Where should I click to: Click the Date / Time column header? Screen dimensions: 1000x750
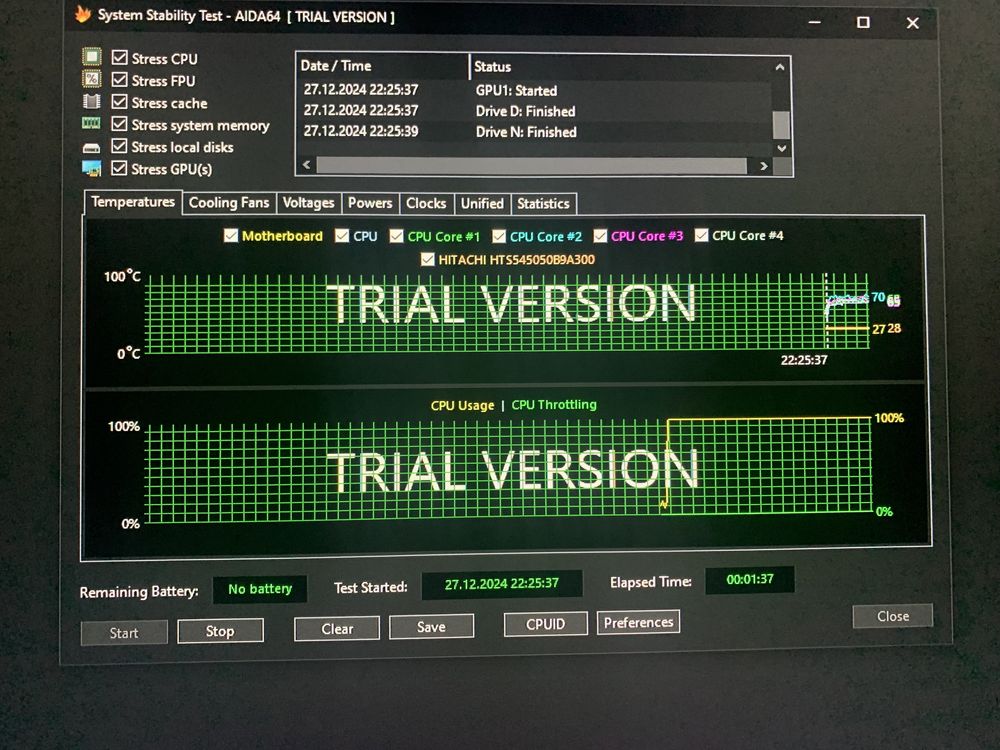(383, 66)
